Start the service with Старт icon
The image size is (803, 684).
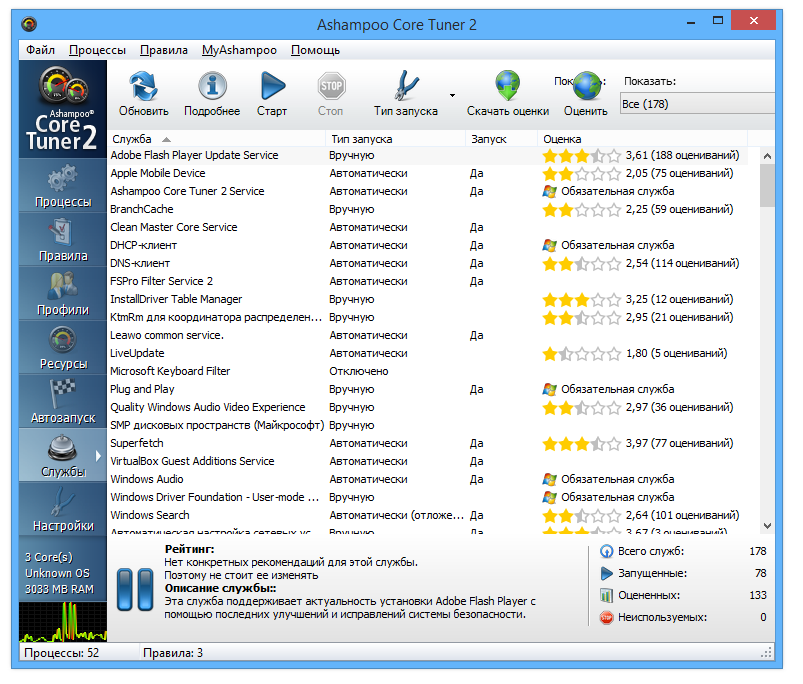(x=272, y=86)
